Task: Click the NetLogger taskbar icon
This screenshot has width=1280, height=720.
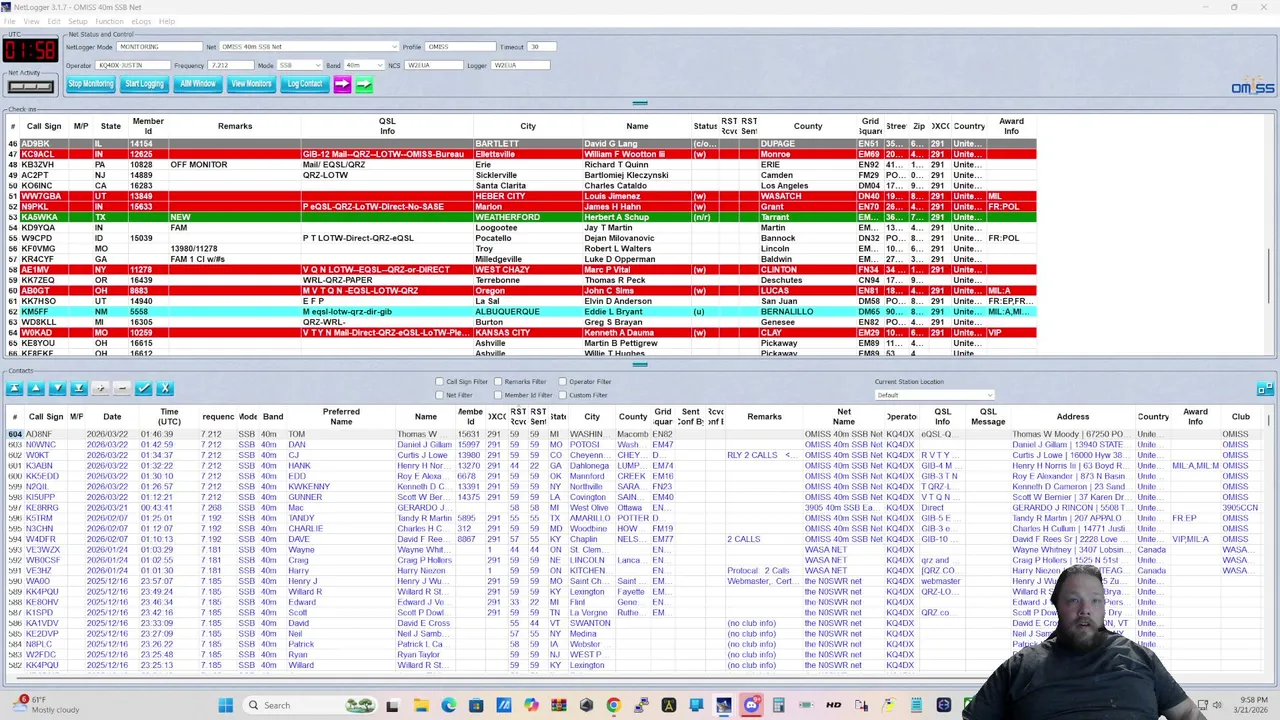Action: click(723, 705)
